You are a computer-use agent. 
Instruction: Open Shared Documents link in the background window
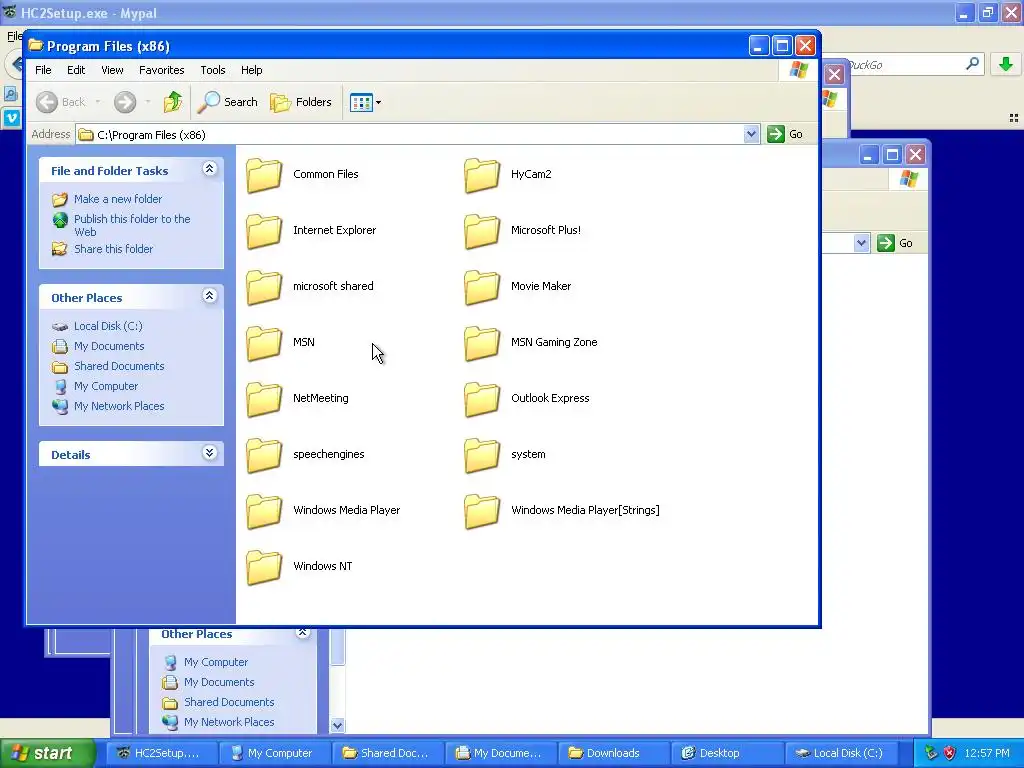229,702
